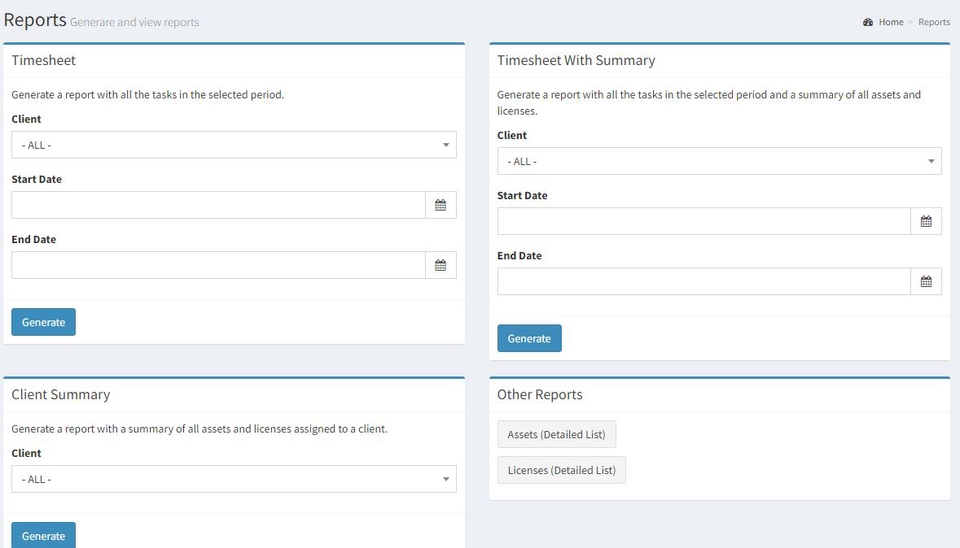This screenshot has height=548, width=960.
Task: Focus the Timesheet Start Date field
Action: coord(218,205)
